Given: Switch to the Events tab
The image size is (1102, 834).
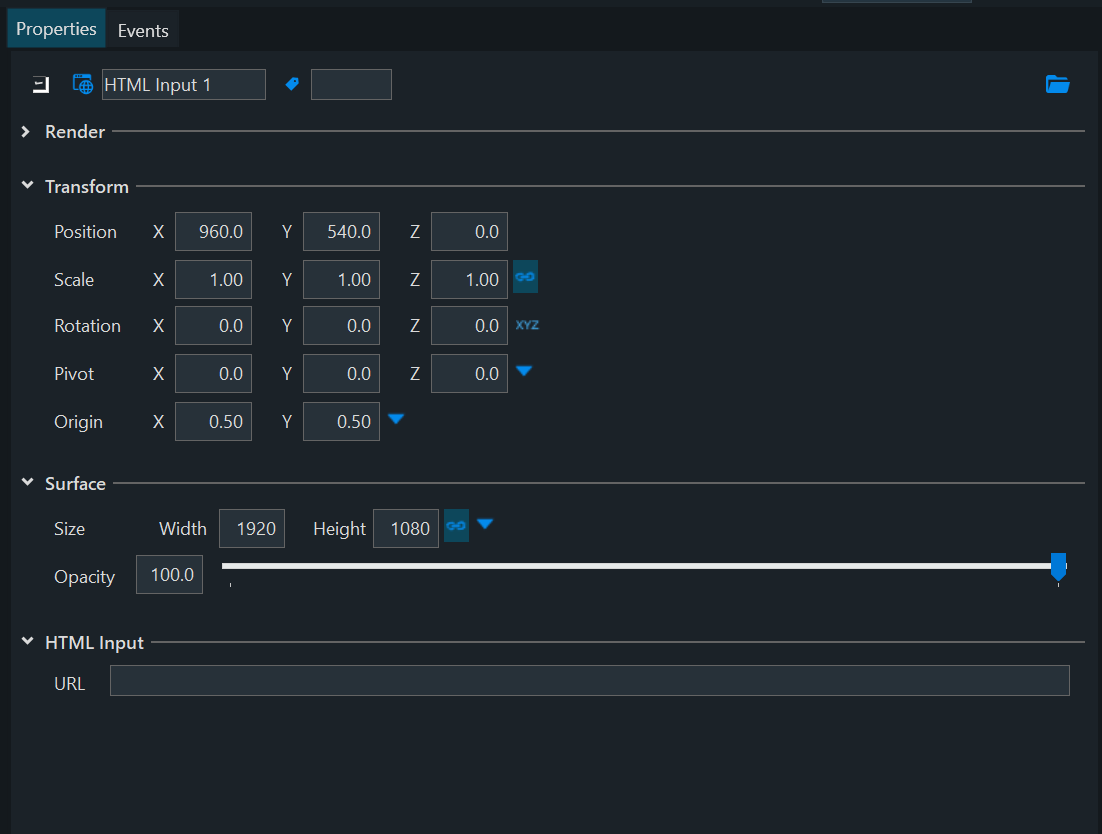Looking at the screenshot, I should [143, 31].
